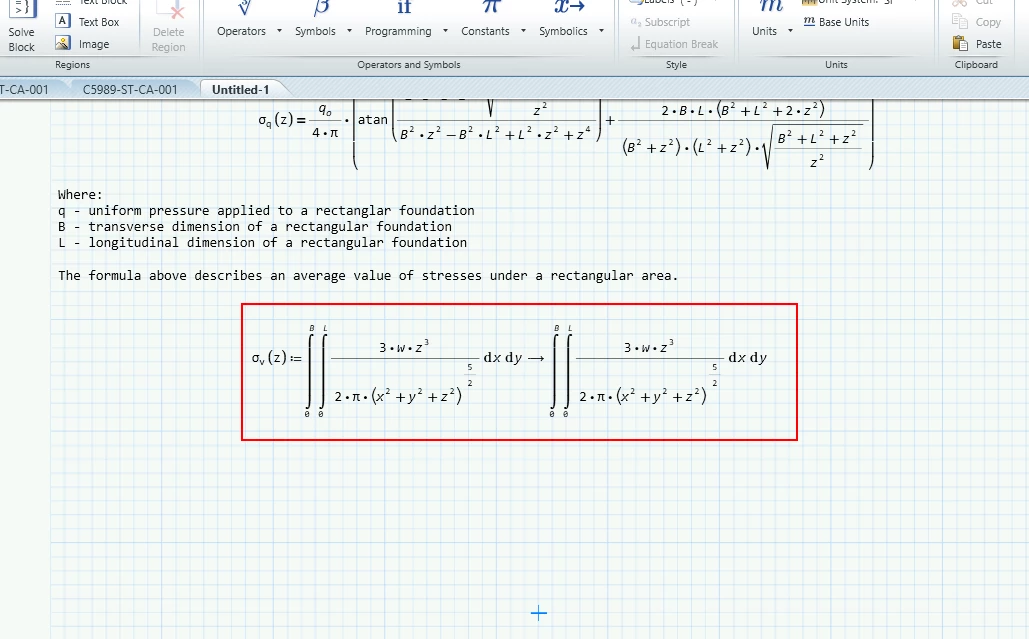Click the Image insert icon
Image resolution: width=1029 pixels, height=639 pixels.
pos(63,43)
